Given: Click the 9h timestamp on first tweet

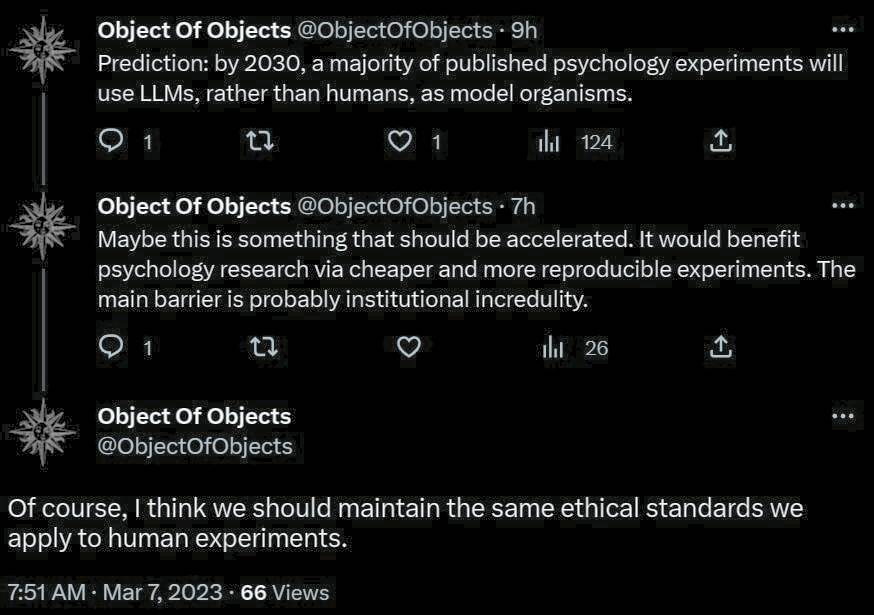Looking at the screenshot, I should tap(524, 30).
